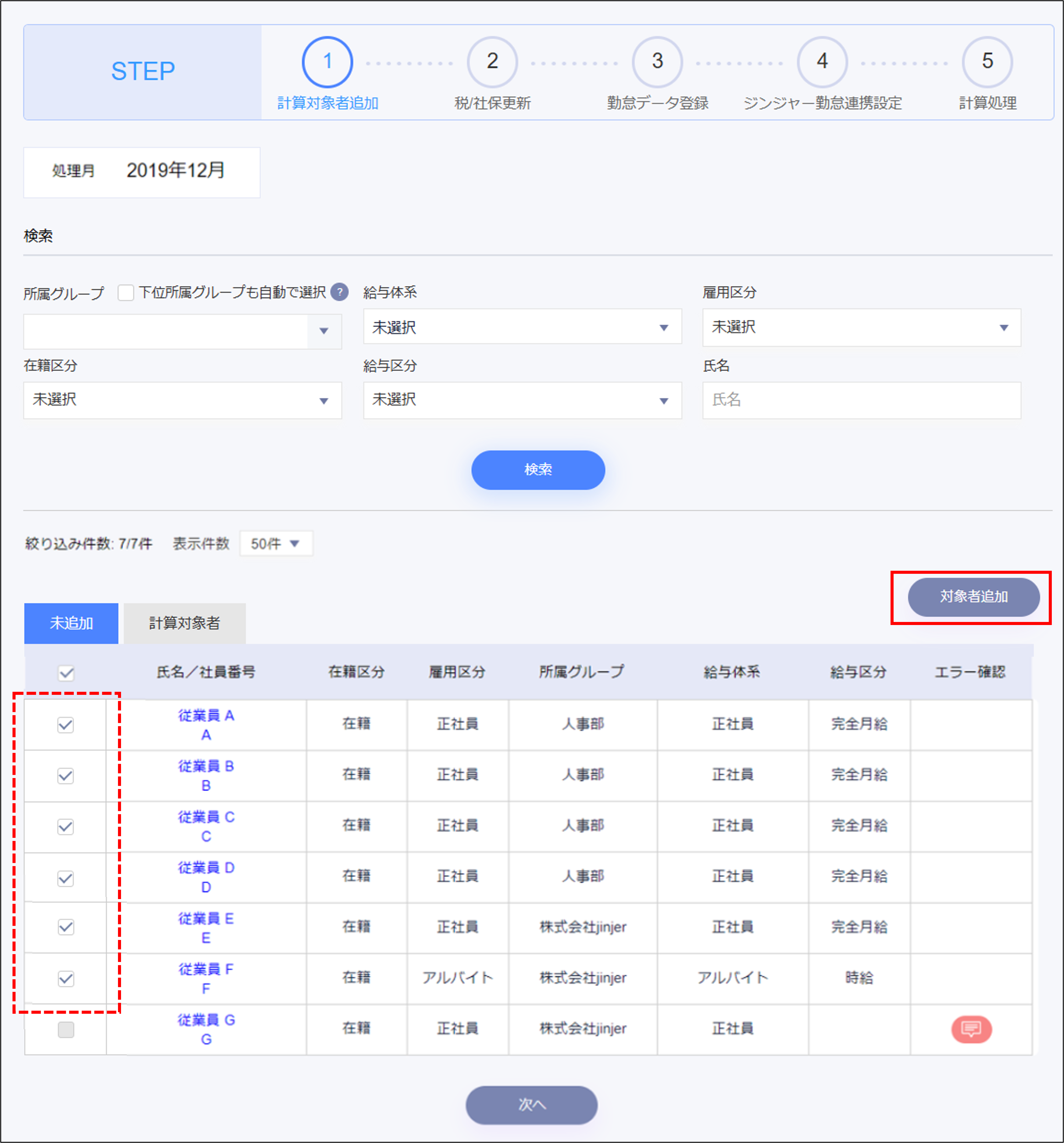Click the 氏名 text input field

point(861,400)
